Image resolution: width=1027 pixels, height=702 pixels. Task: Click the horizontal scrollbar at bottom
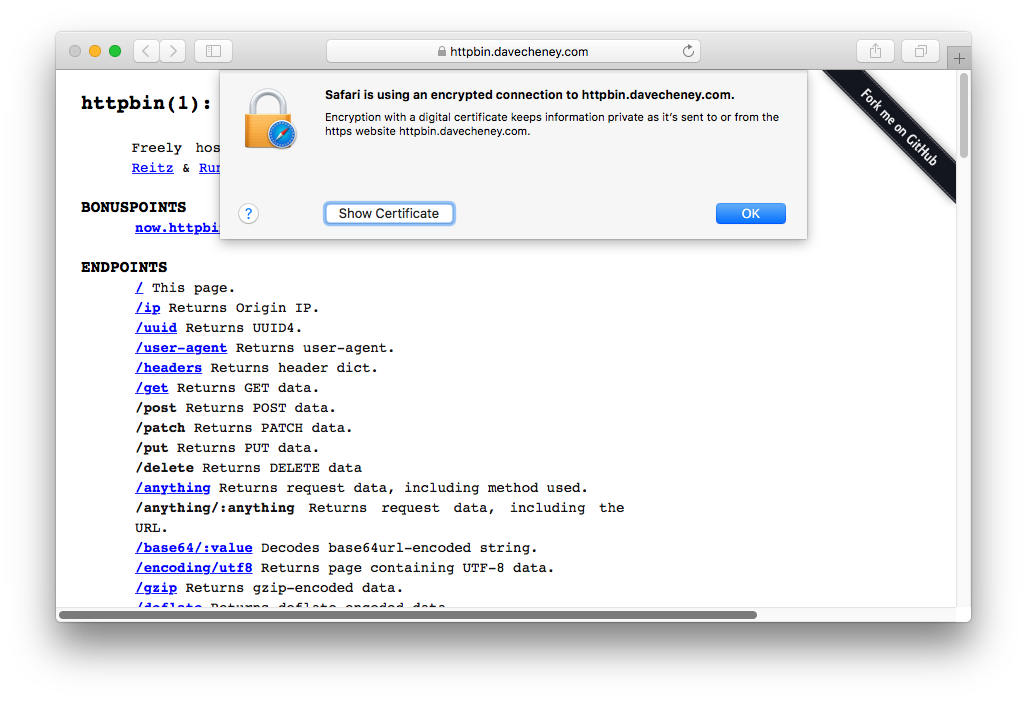(407, 615)
